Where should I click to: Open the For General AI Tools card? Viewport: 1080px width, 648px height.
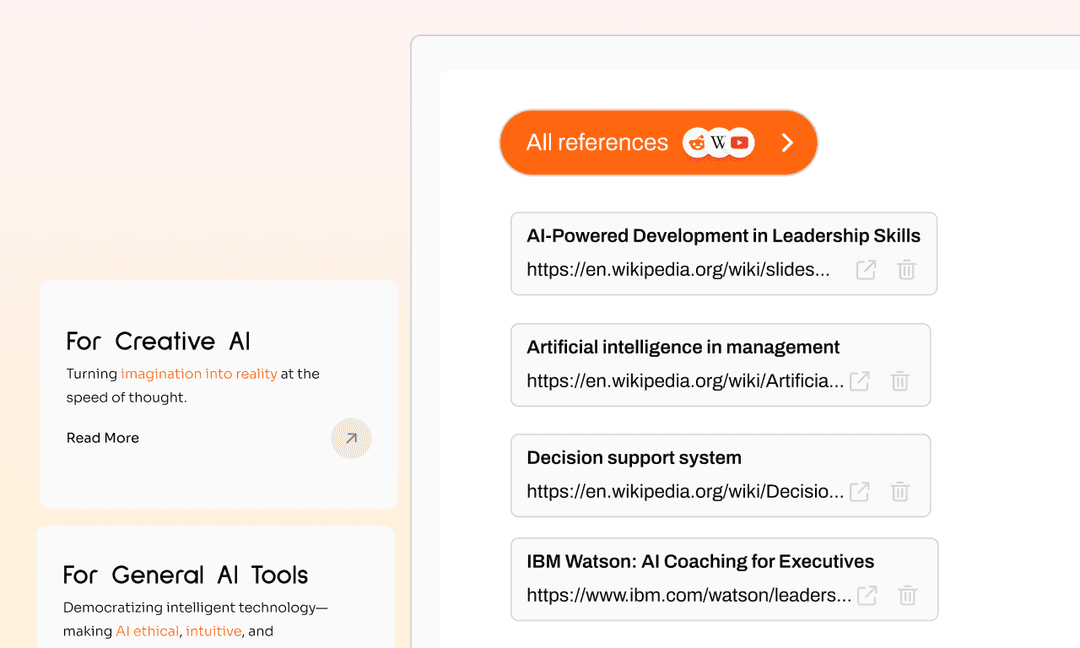[185, 575]
